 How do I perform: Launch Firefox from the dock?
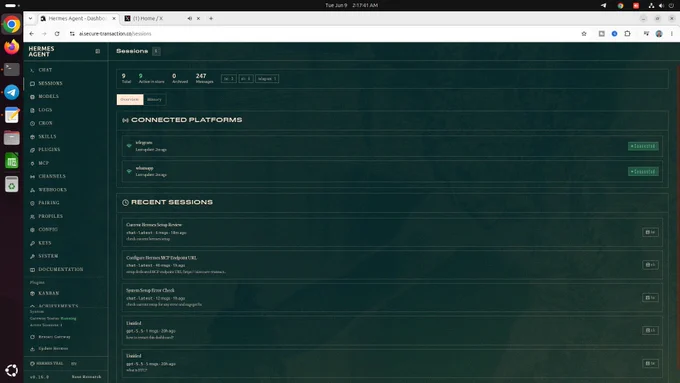tap(12, 47)
